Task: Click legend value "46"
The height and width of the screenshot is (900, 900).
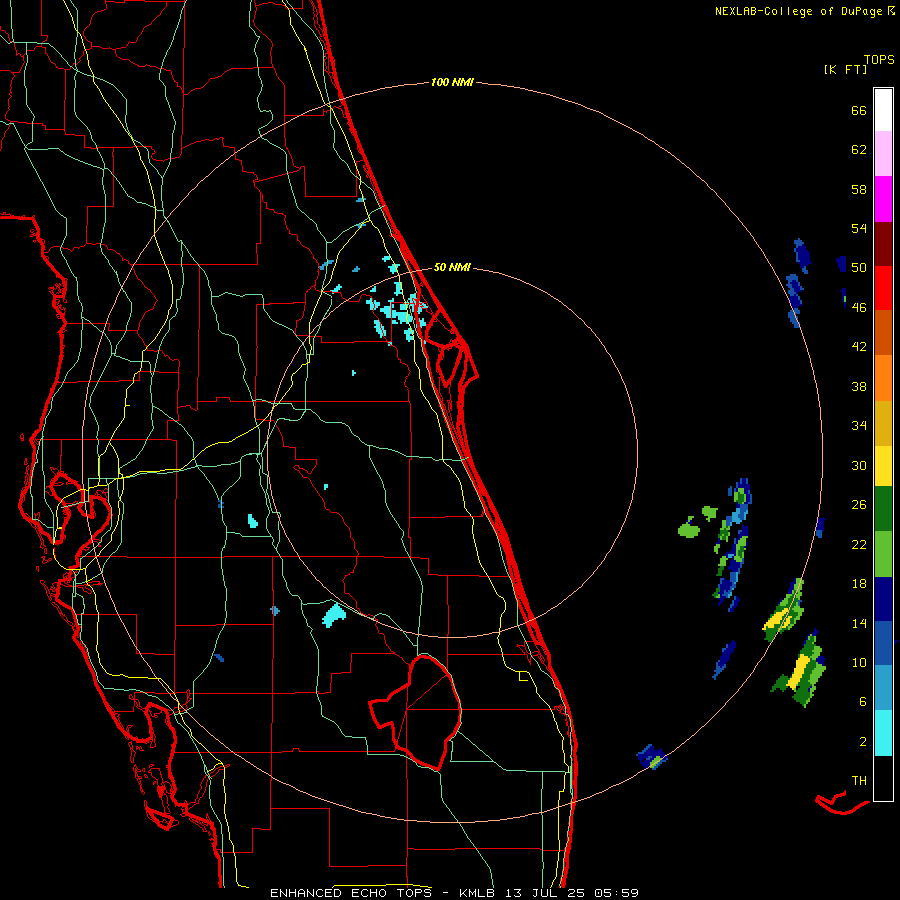Action: point(859,308)
